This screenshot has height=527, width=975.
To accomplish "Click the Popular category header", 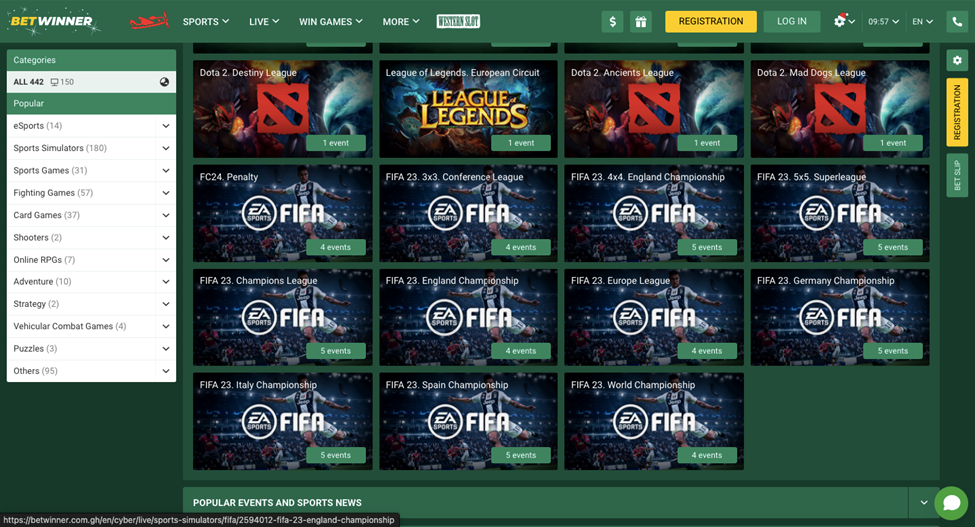I will tap(91, 103).
